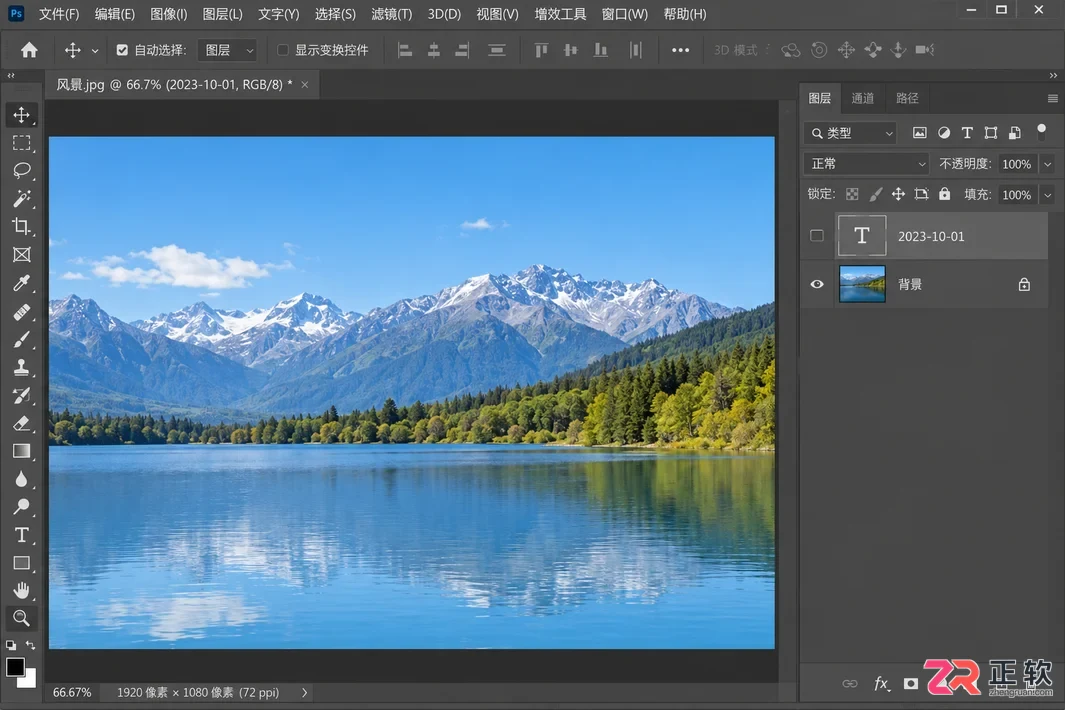Select the Rectangular Marquee tool
This screenshot has width=1065, height=710.
click(x=22, y=143)
